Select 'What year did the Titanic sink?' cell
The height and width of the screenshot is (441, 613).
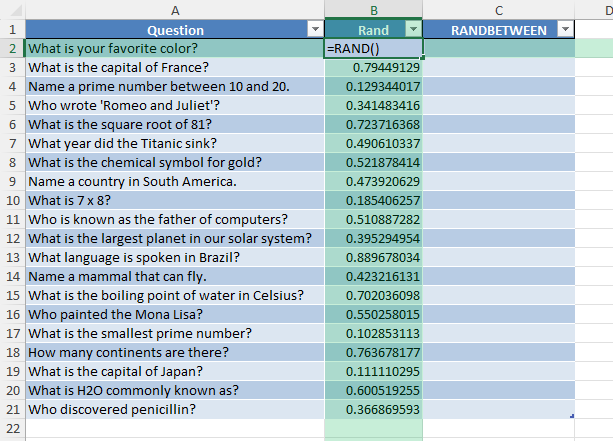(x=175, y=143)
